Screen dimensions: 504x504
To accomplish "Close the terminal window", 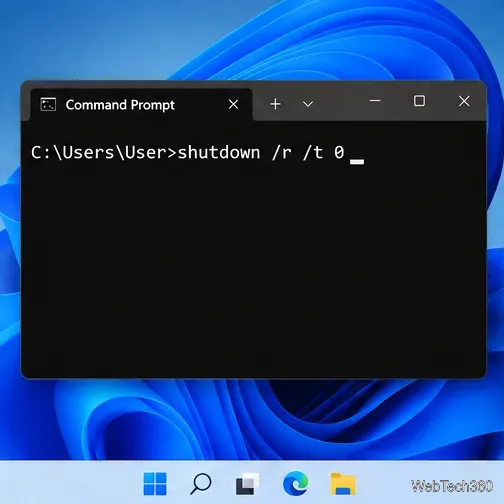I will click(x=464, y=101).
